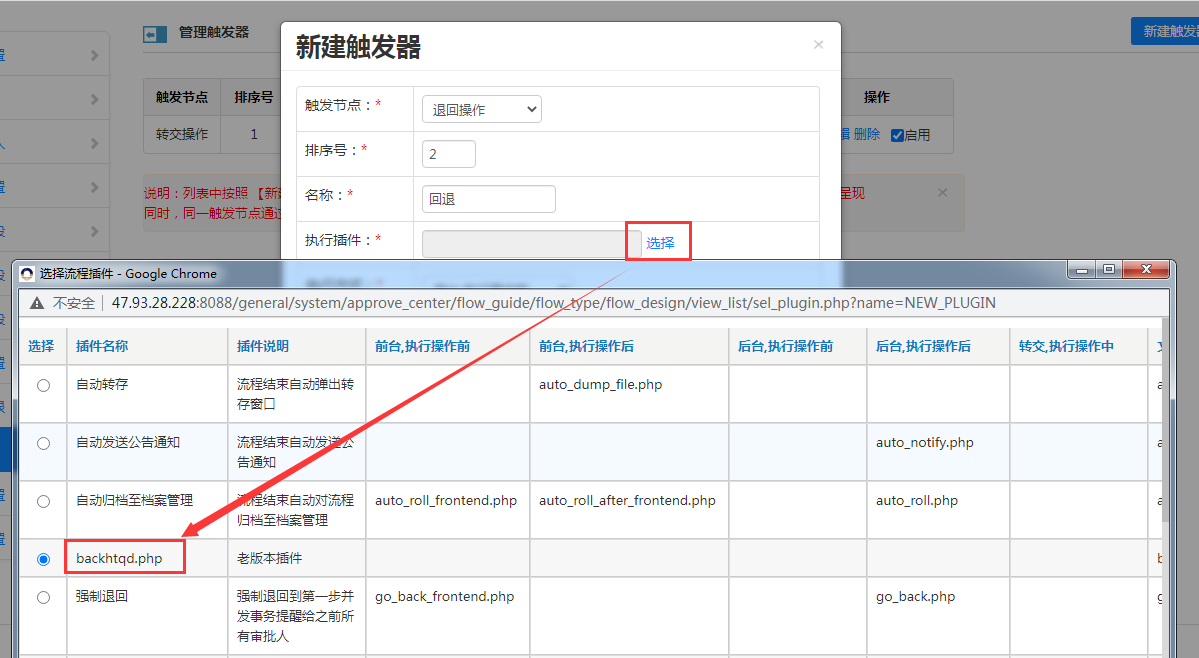This screenshot has height=658, width=1199.
Task: Expand the fifth sidebar menu chevron
Action: (94, 232)
